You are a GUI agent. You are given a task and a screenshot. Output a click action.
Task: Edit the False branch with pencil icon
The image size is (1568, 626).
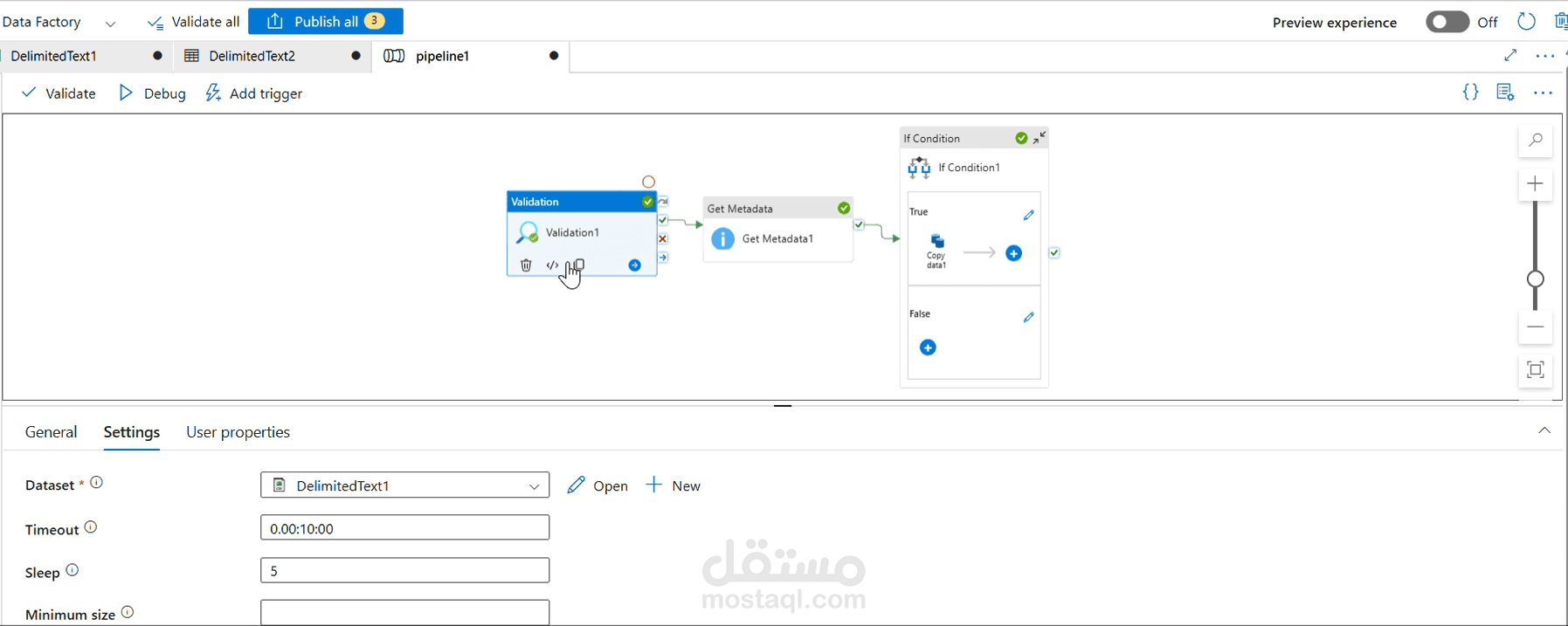click(1028, 317)
